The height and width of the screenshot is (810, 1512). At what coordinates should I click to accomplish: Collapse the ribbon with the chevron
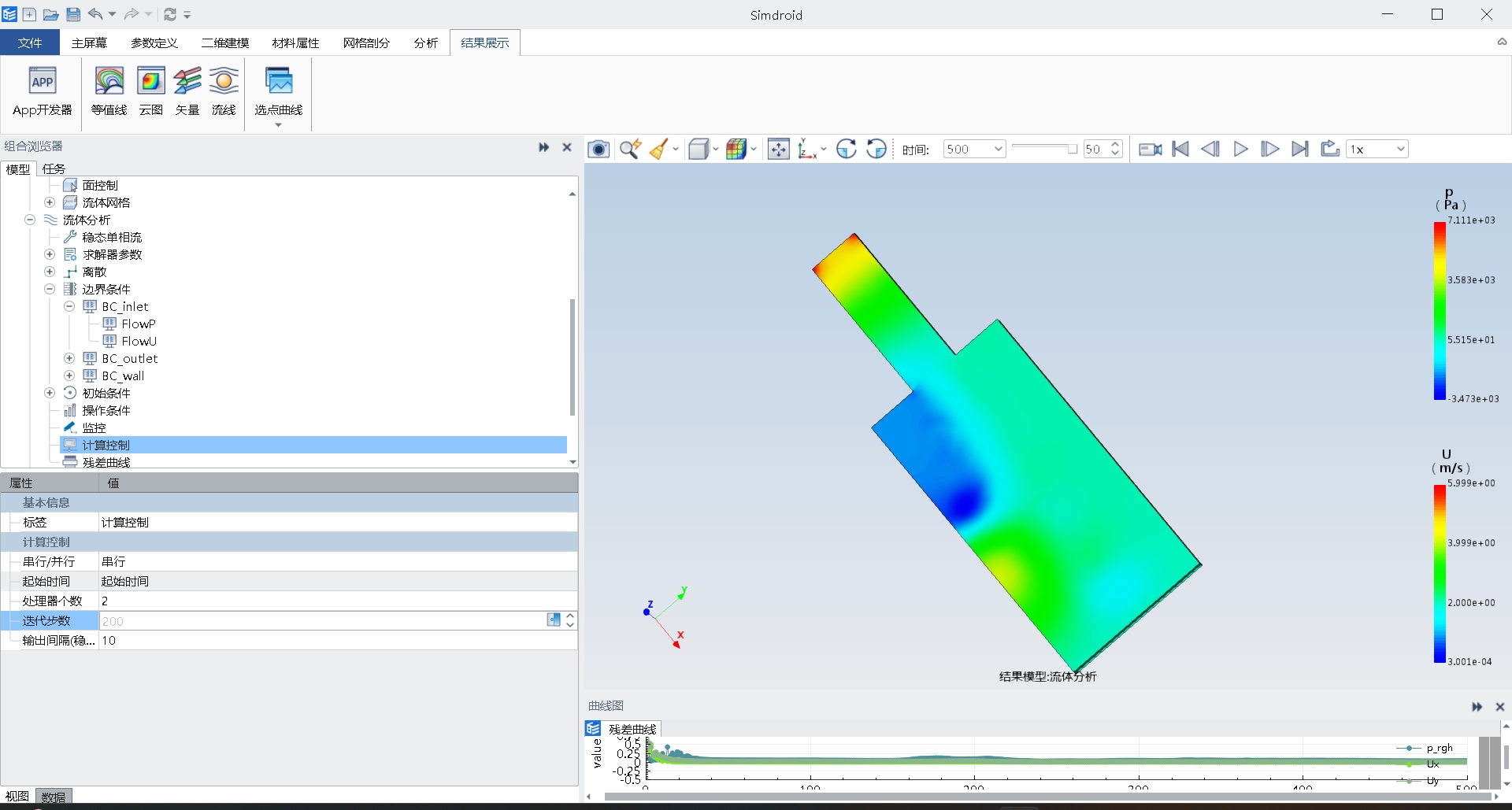coord(1501,42)
